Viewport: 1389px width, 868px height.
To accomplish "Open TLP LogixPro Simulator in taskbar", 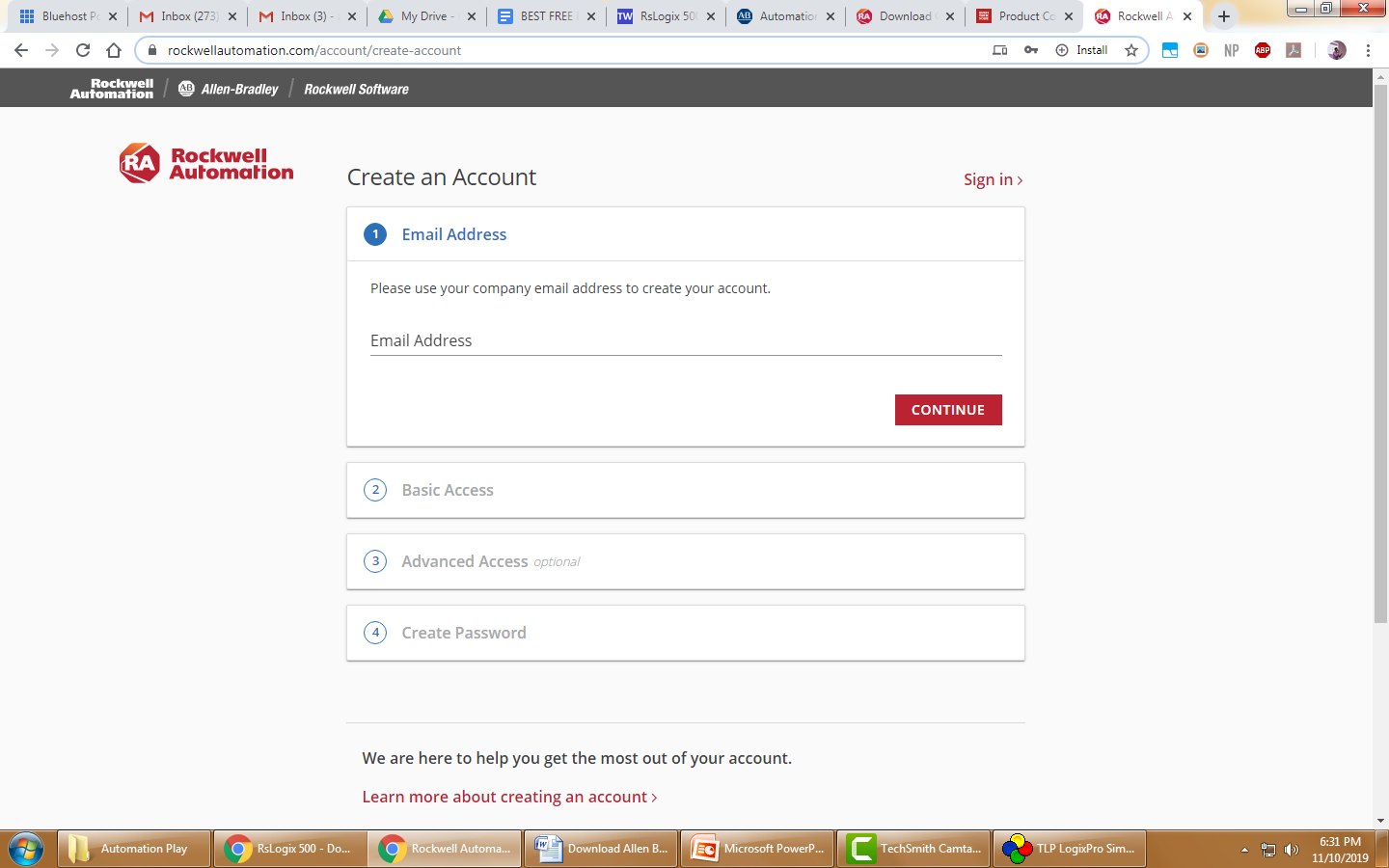I will click(1072, 849).
